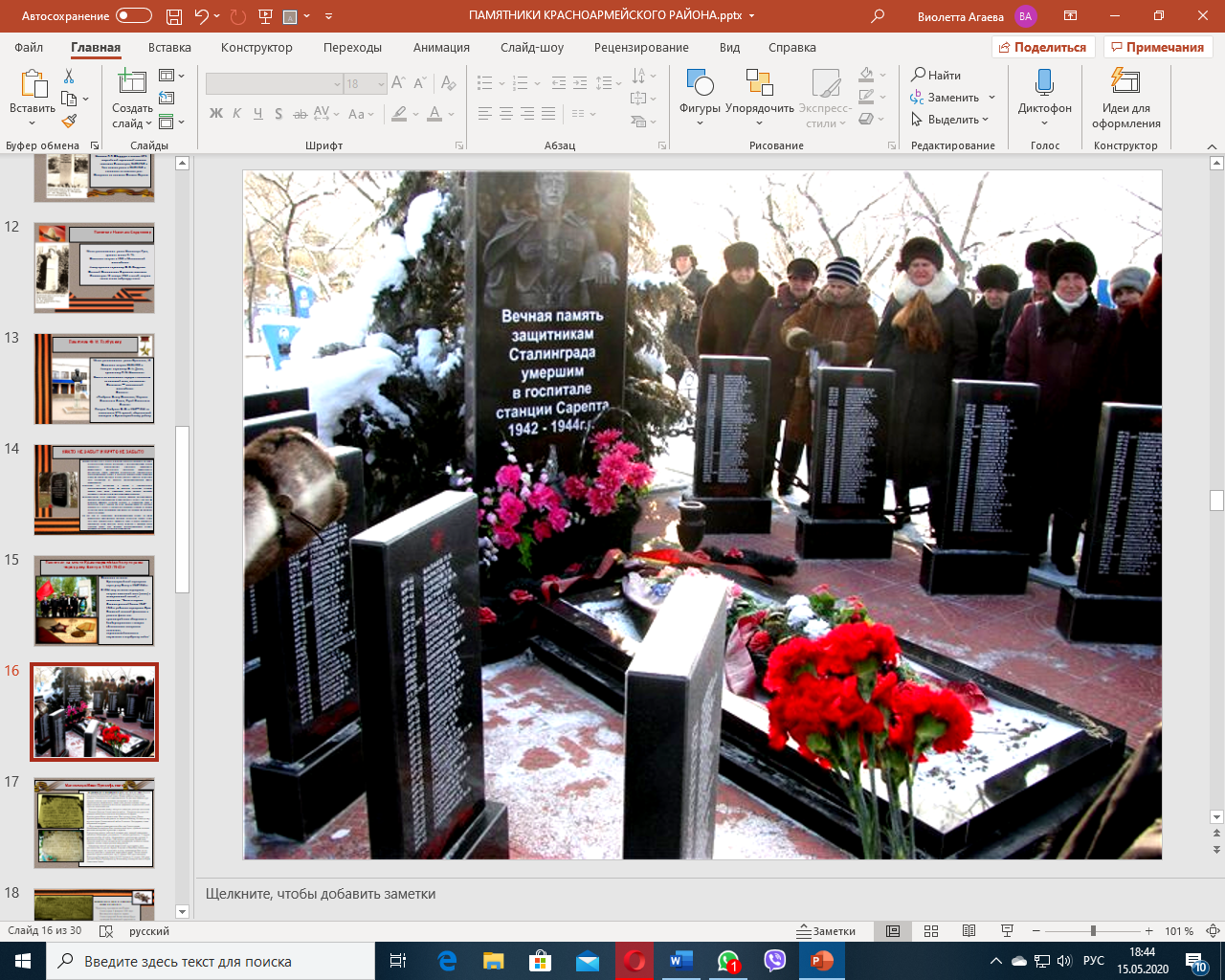This screenshot has height=980, width=1225.
Task: Switch to the Animation (Анимация) tab
Action: click(x=441, y=47)
